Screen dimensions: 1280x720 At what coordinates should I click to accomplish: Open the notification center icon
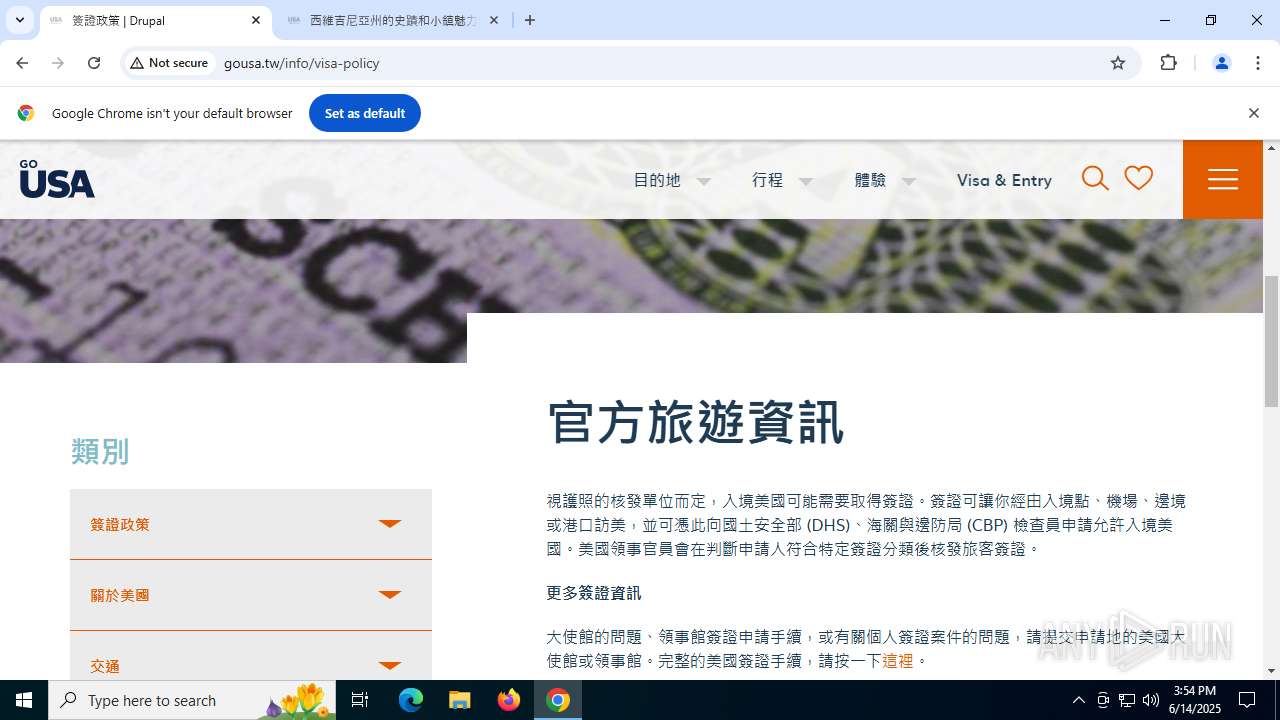tap(1247, 700)
